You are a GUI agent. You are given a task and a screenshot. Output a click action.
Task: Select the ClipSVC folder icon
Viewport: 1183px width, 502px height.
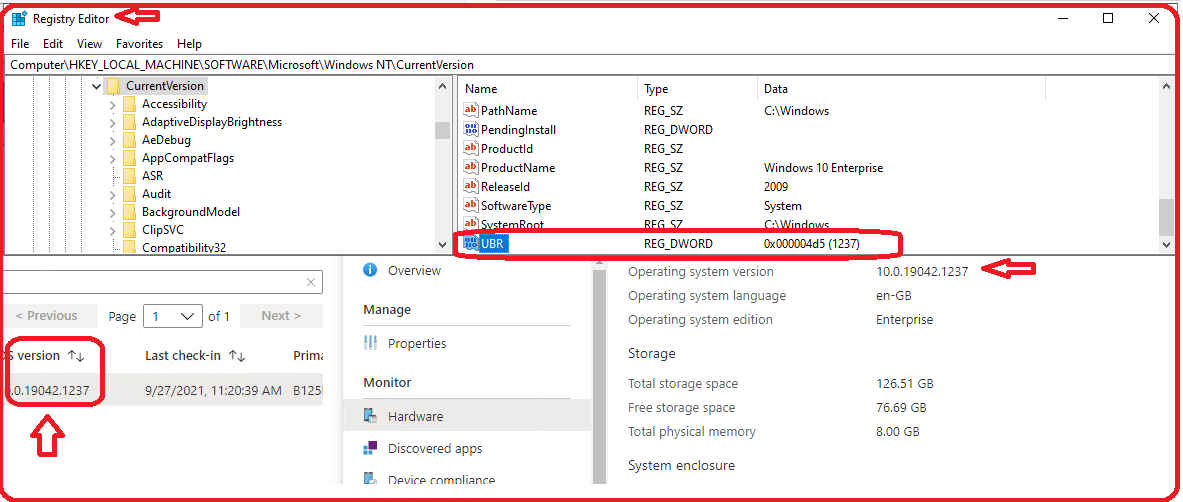point(129,230)
